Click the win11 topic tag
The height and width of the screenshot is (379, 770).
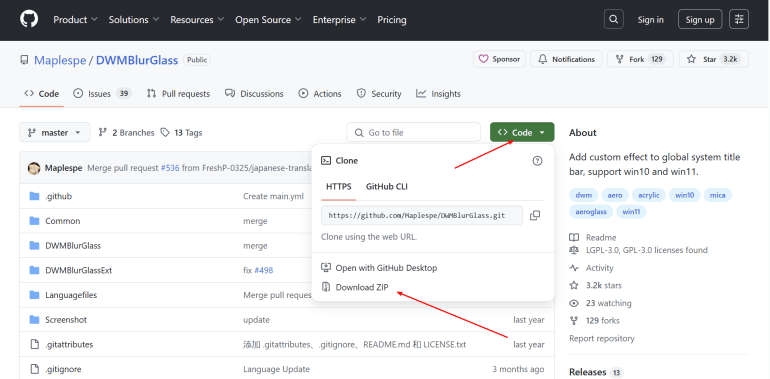pos(631,212)
